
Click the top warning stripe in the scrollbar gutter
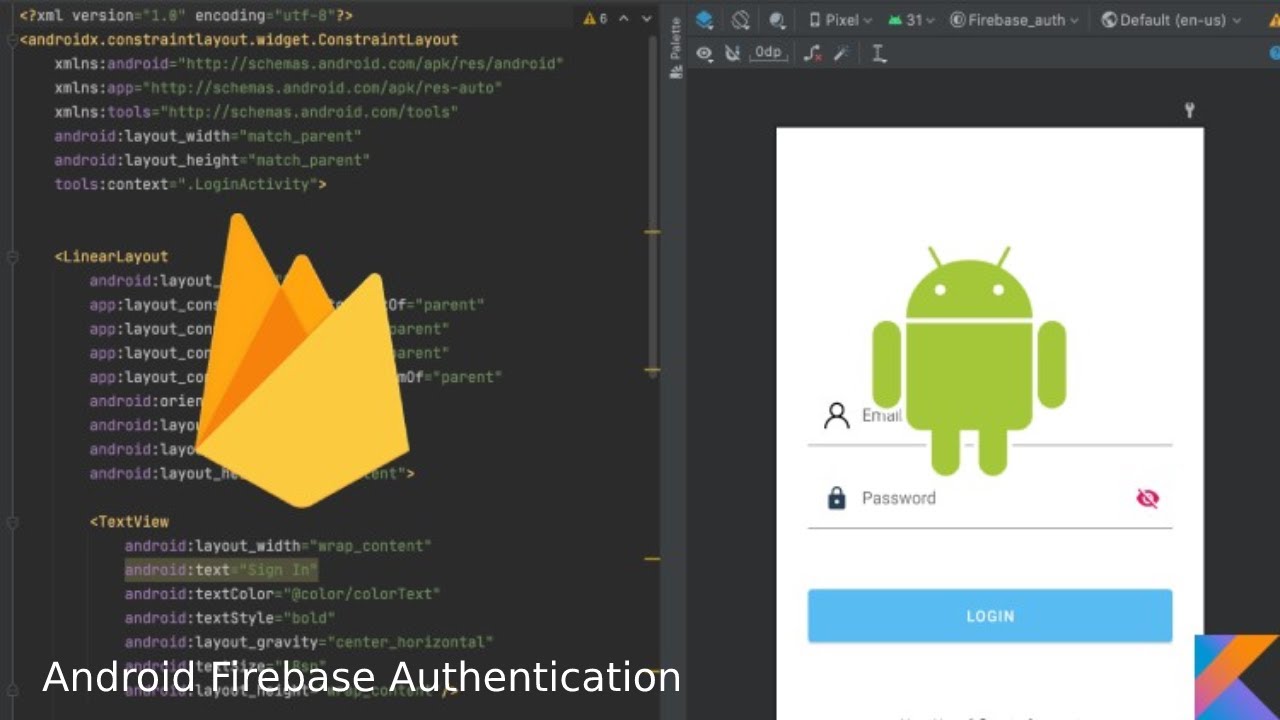click(x=652, y=232)
